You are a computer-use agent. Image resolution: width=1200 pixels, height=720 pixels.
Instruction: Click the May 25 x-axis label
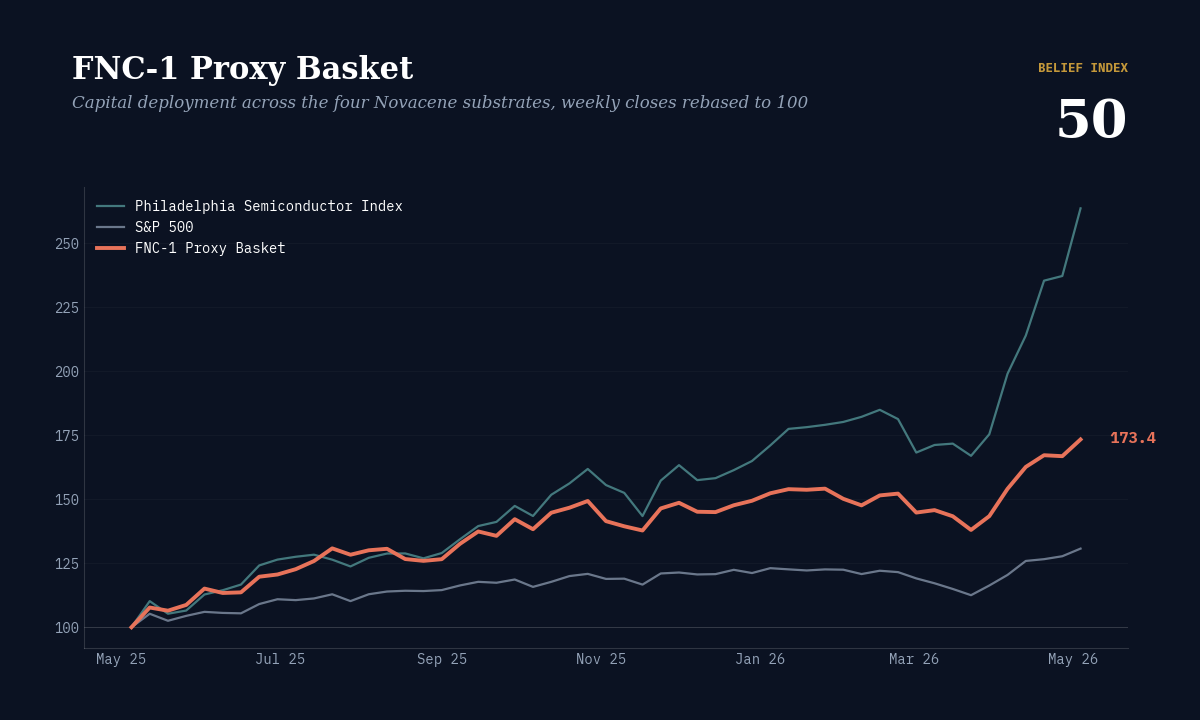[x=121, y=659]
